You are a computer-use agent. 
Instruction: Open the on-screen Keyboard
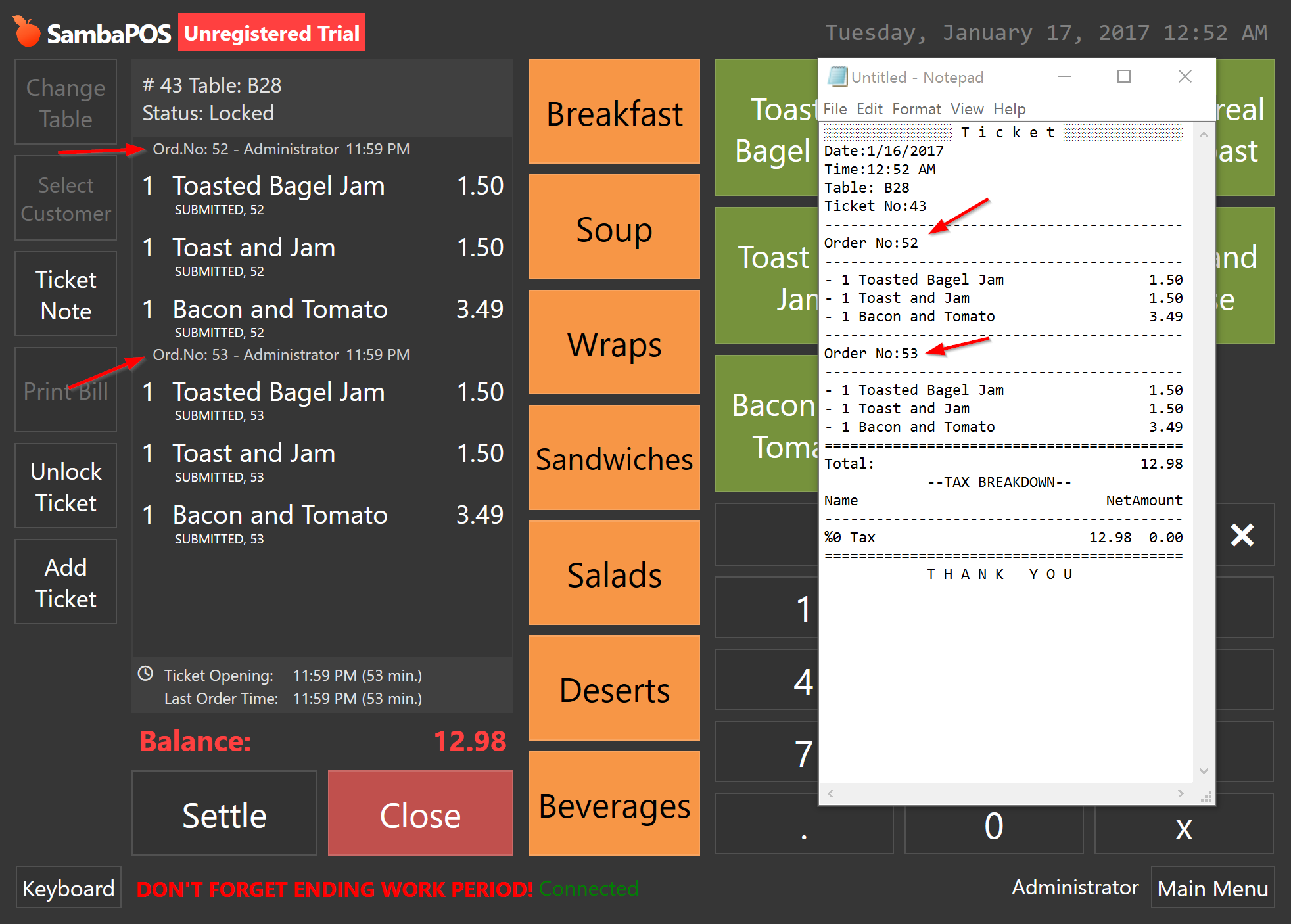tap(68, 888)
